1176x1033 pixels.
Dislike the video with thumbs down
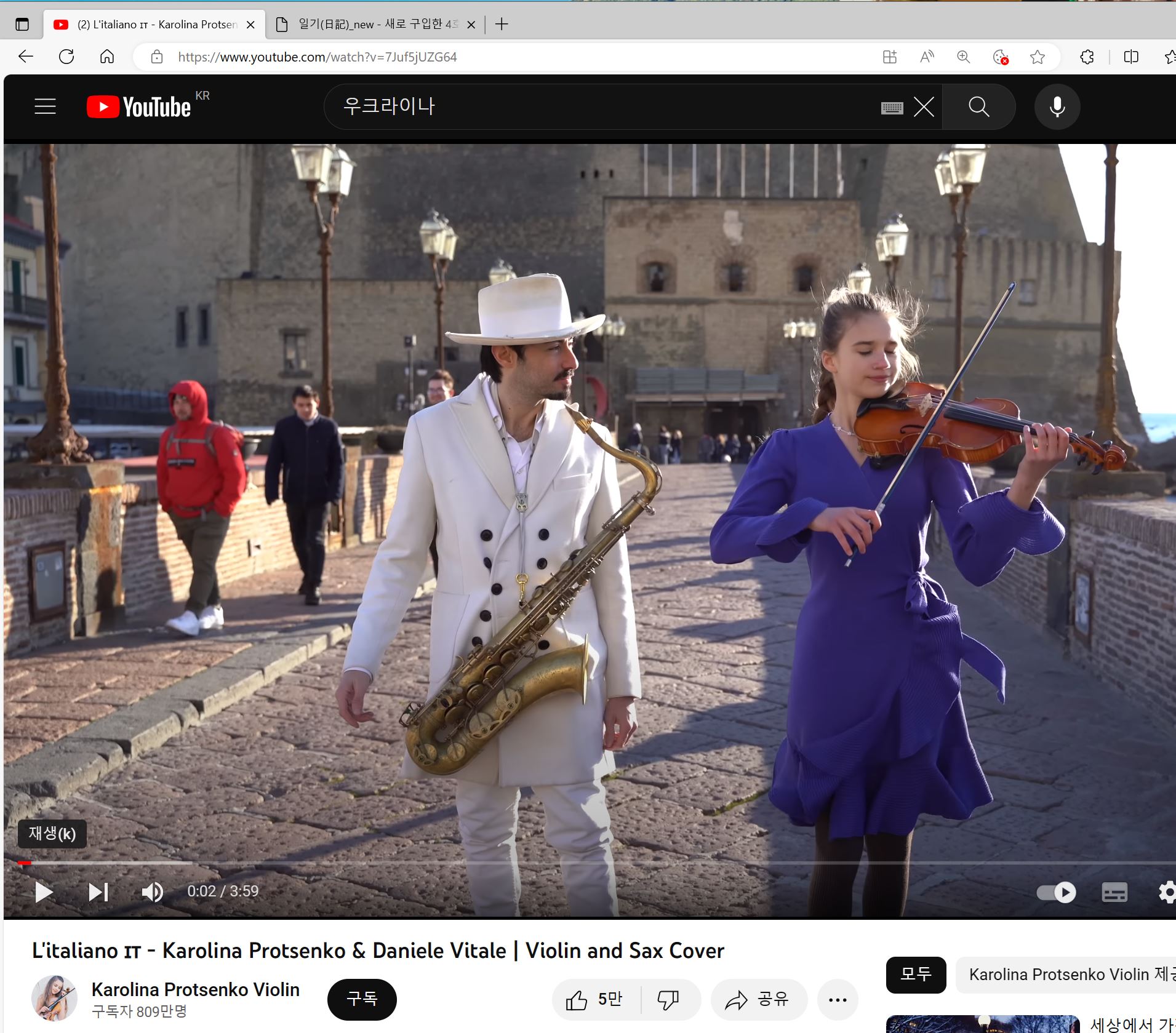click(x=668, y=999)
